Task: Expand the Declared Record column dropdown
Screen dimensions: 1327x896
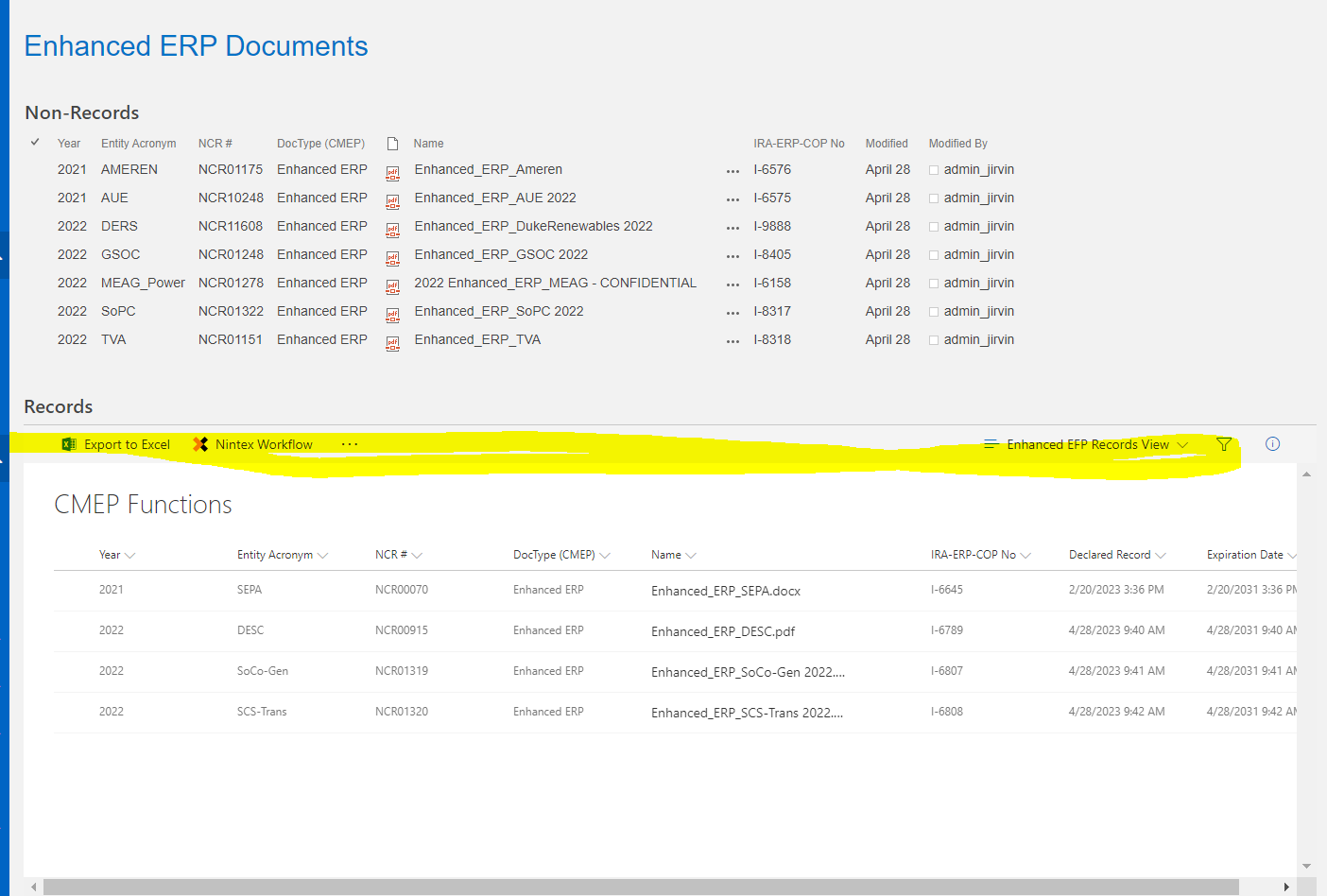Action: 1161,556
